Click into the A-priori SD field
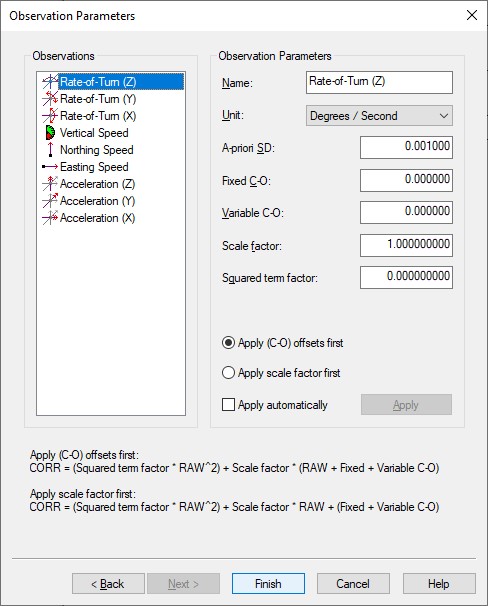This screenshot has height=606, width=488. pos(406,147)
